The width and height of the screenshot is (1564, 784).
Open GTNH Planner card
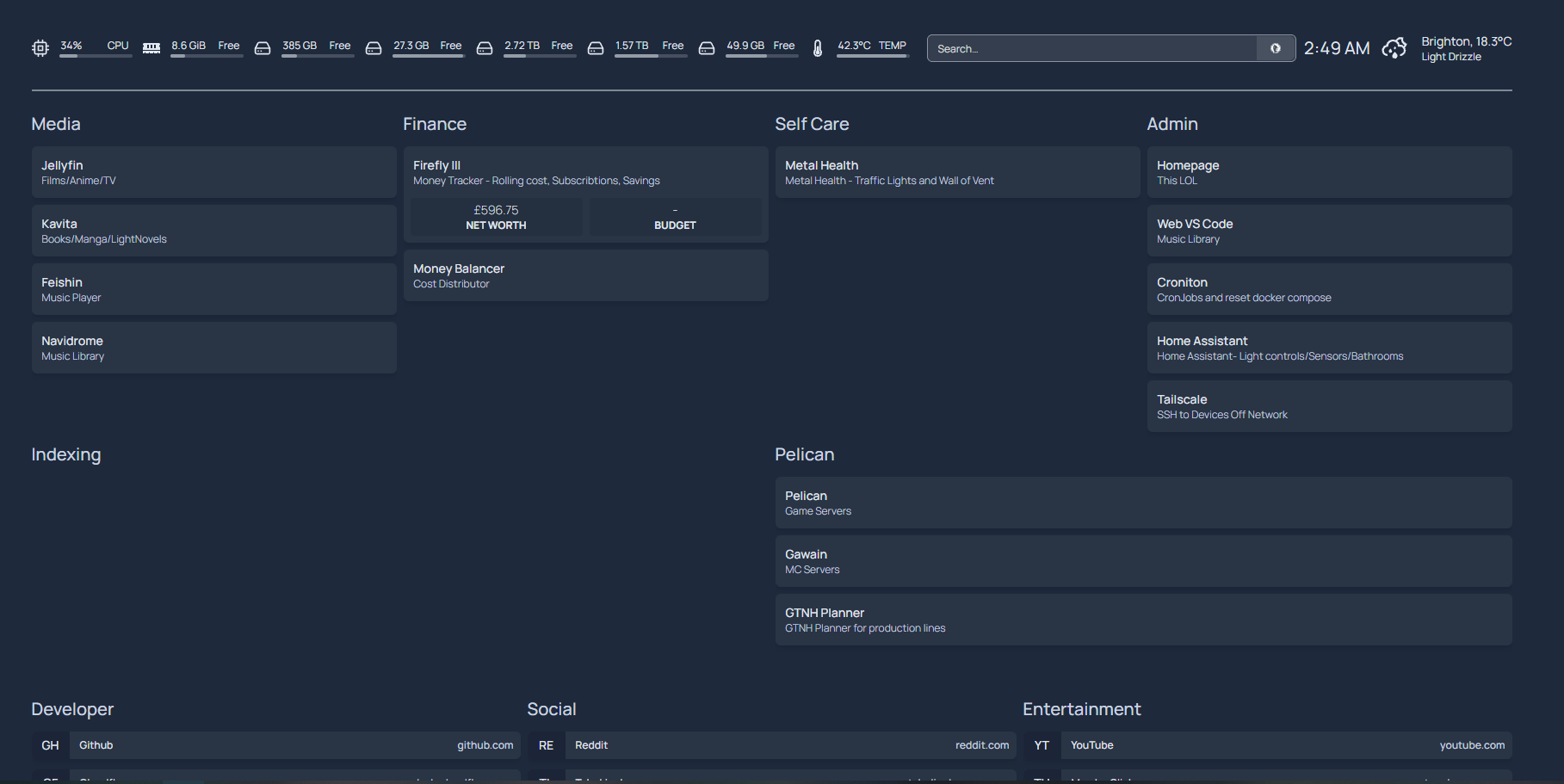pos(1144,620)
